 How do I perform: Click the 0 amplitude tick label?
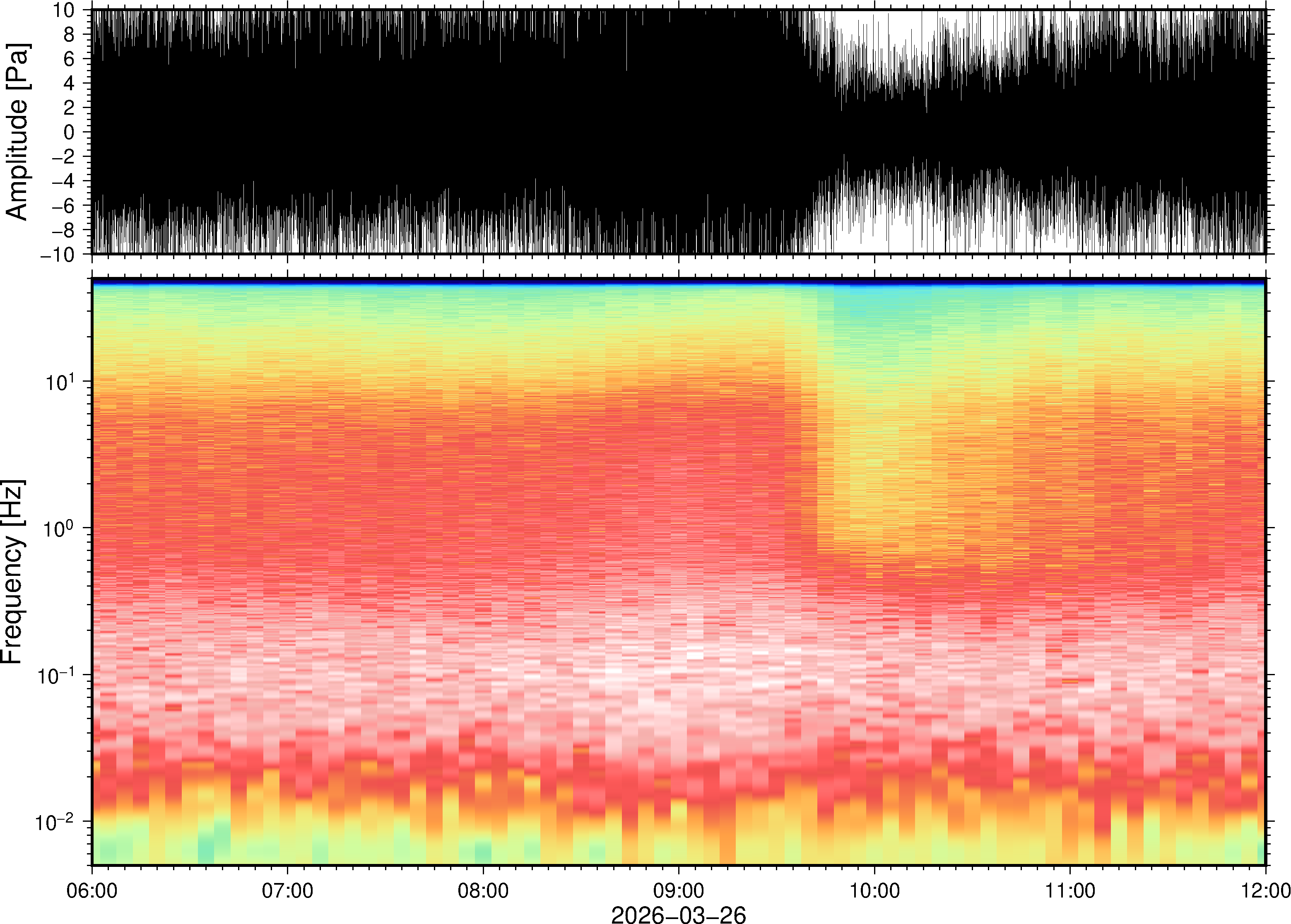[69, 132]
